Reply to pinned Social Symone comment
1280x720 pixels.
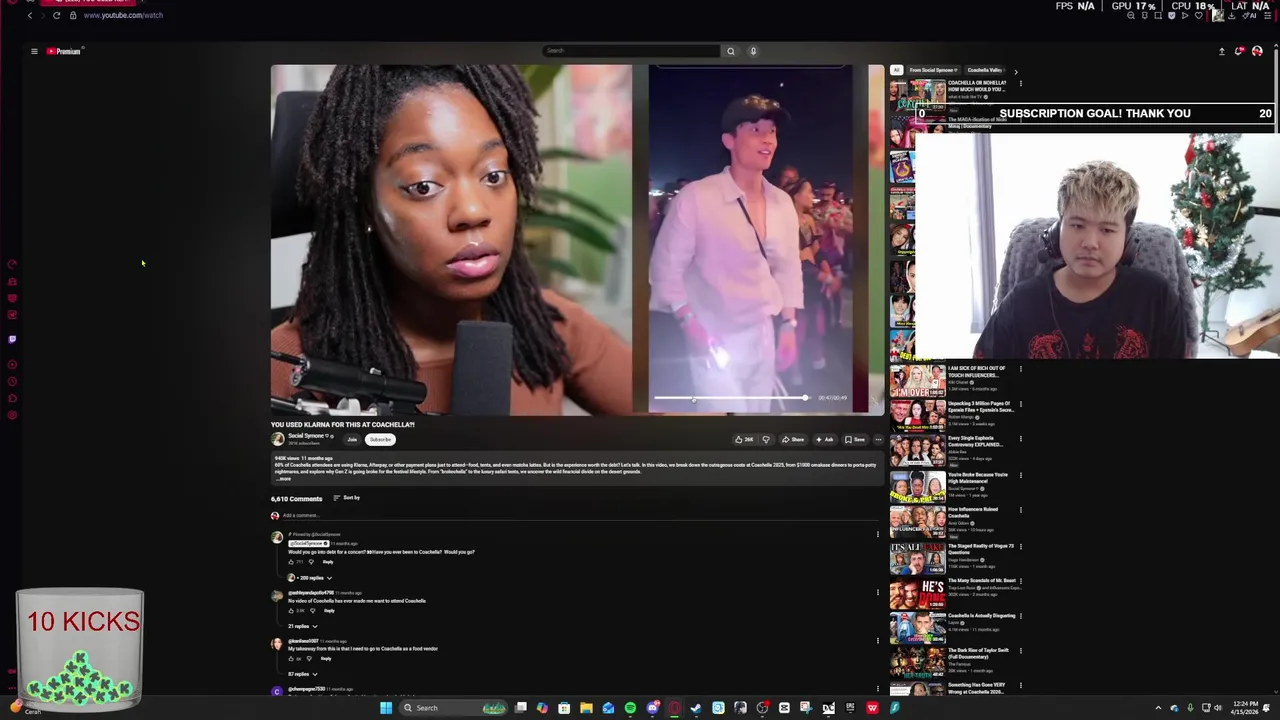coord(328,562)
